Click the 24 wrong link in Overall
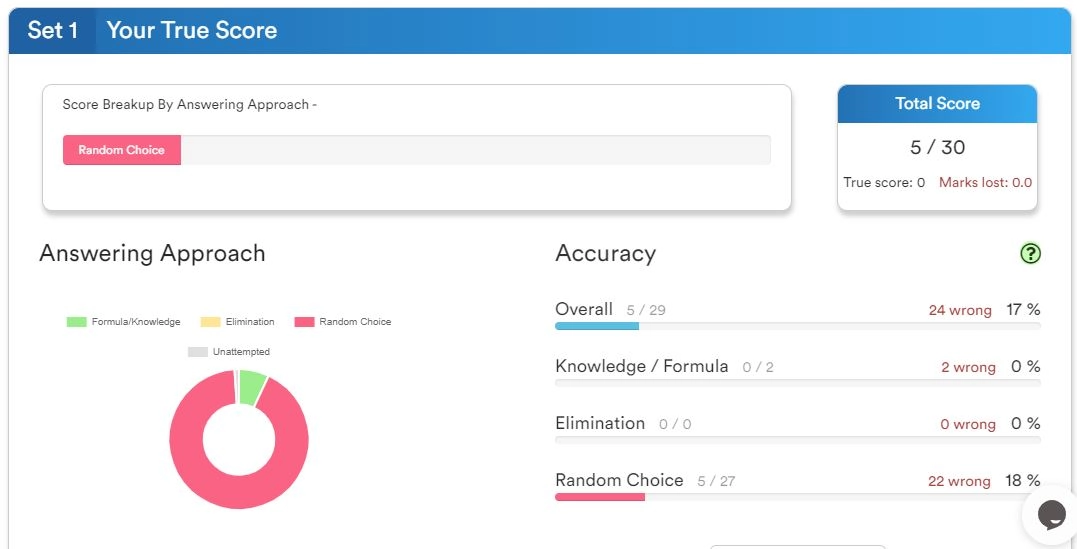Screen dimensions: 1077x549 coord(959,310)
